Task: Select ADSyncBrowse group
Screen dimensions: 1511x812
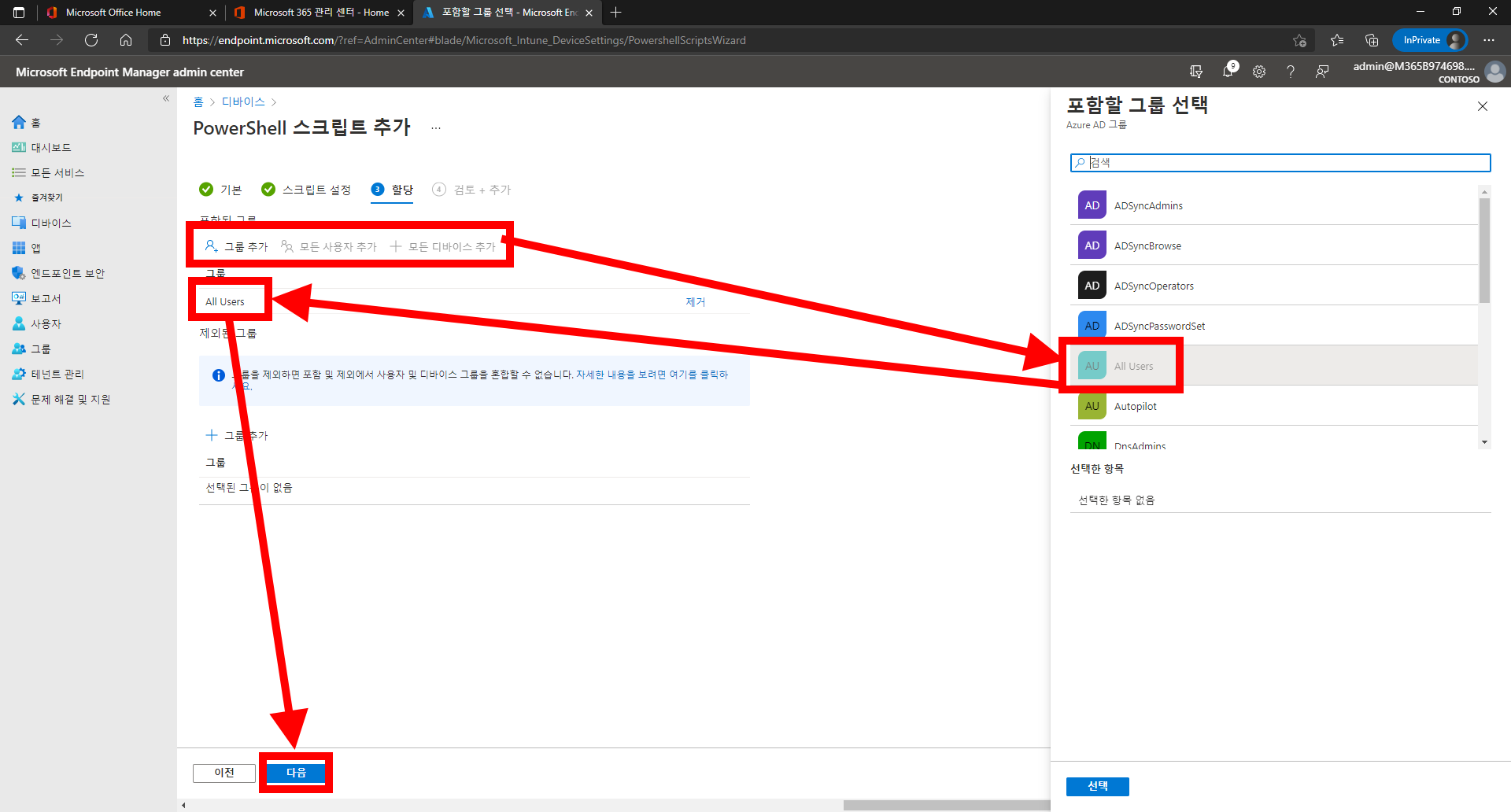Action: point(1273,245)
